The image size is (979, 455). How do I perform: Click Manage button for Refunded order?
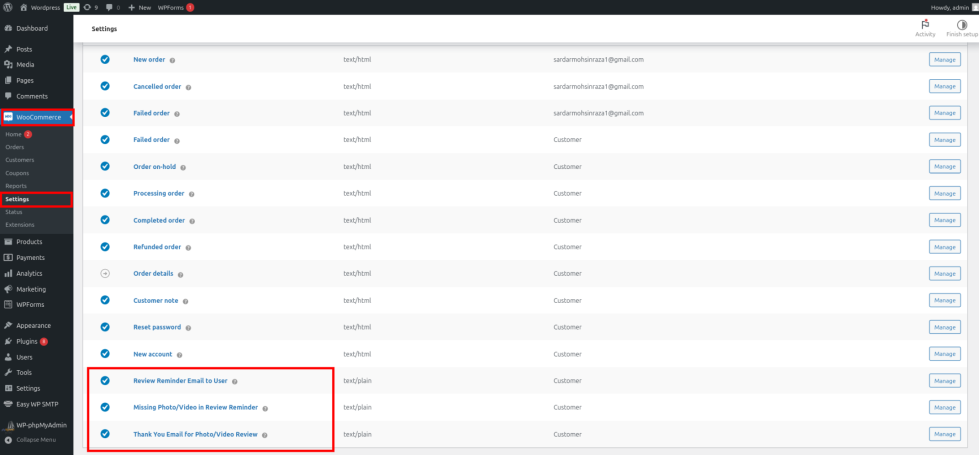(x=945, y=247)
